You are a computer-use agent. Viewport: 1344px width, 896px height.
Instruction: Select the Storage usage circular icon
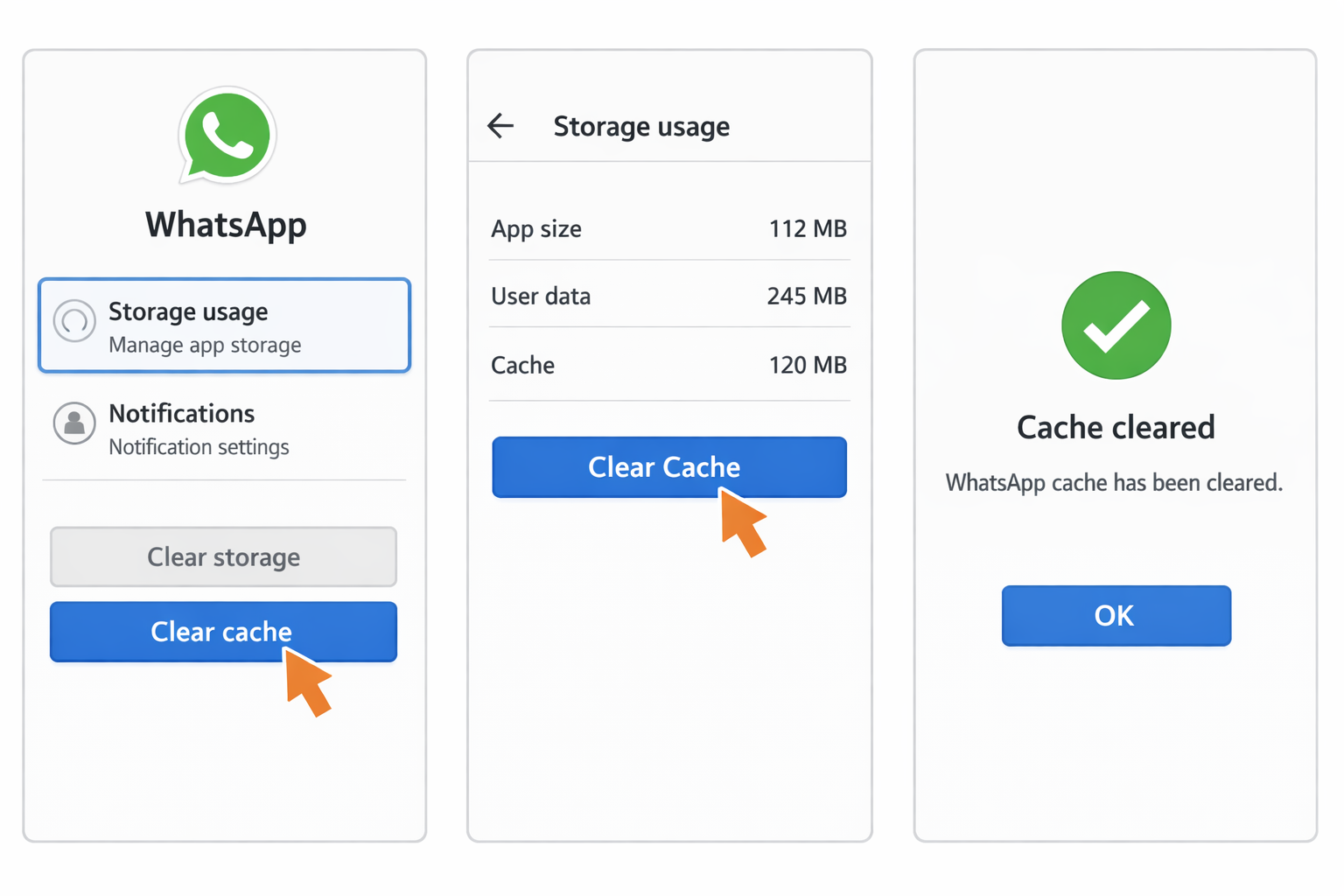click(x=74, y=323)
